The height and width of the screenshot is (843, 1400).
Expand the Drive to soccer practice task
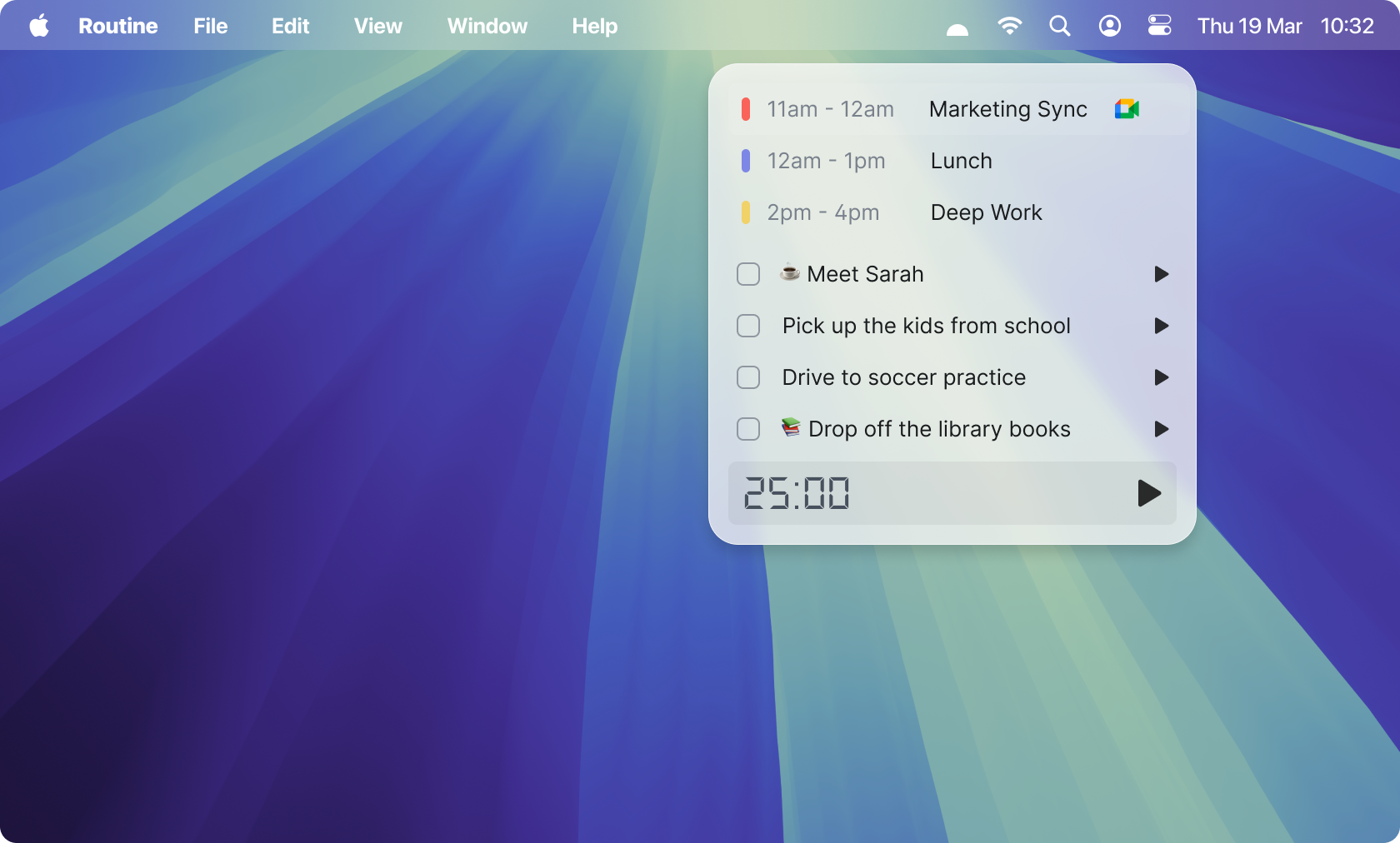tap(1161, 377)
